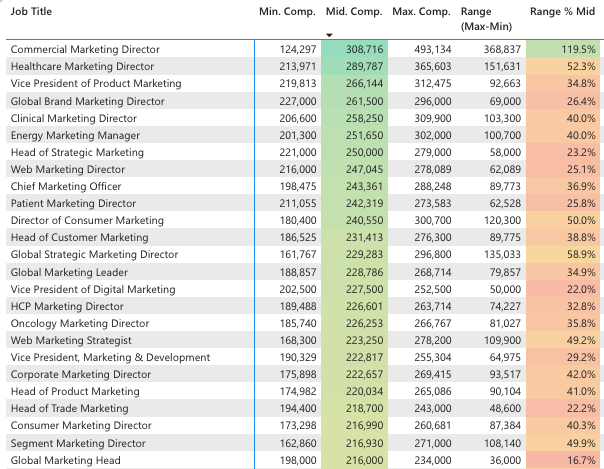Select Patient Marketing Director job title
The width and height of the screenshot is (604, 469).
(73, 203)
